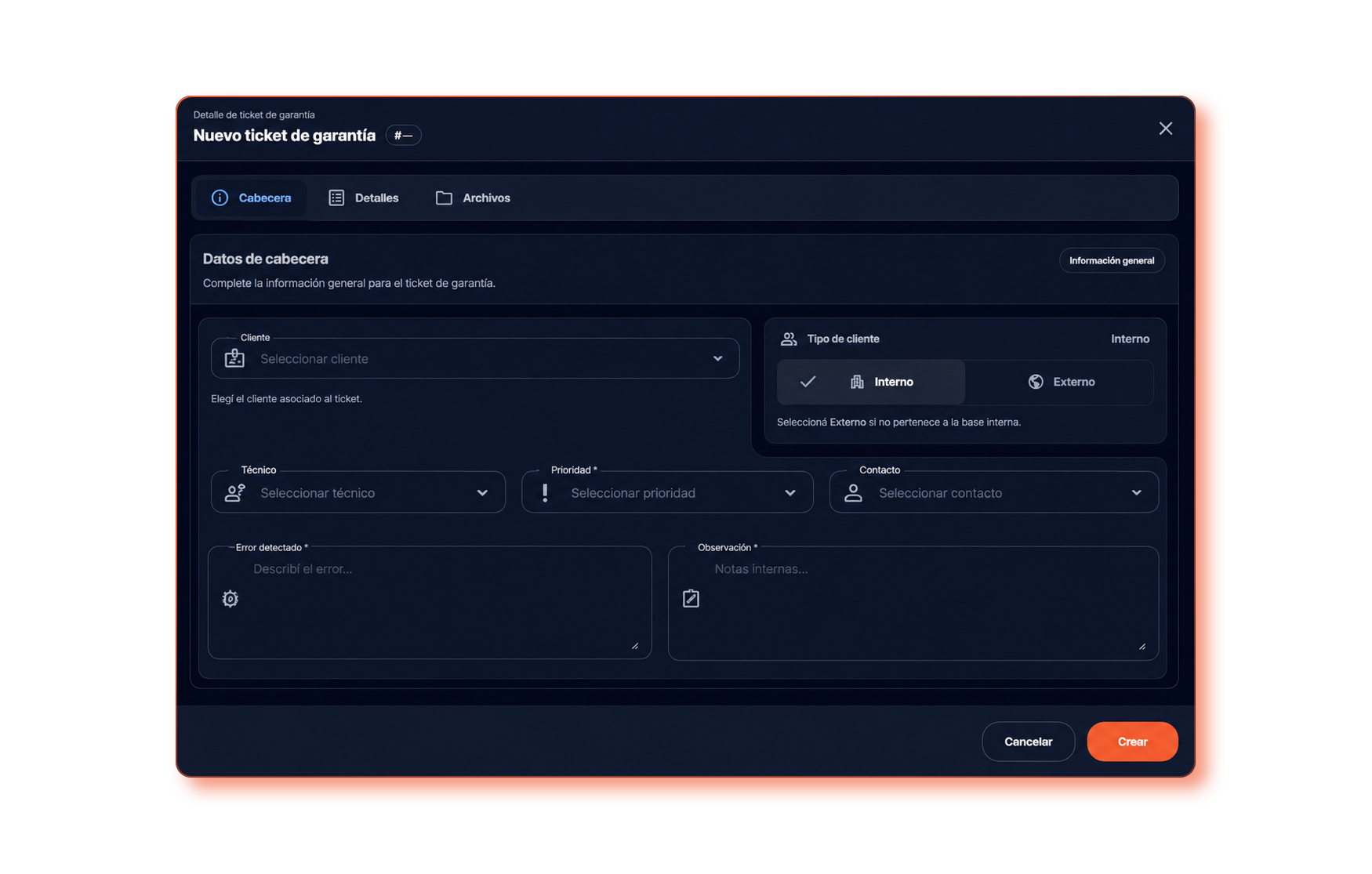
Task: Expand the Técnico field chevron arrow
Action: coord(482,492)
